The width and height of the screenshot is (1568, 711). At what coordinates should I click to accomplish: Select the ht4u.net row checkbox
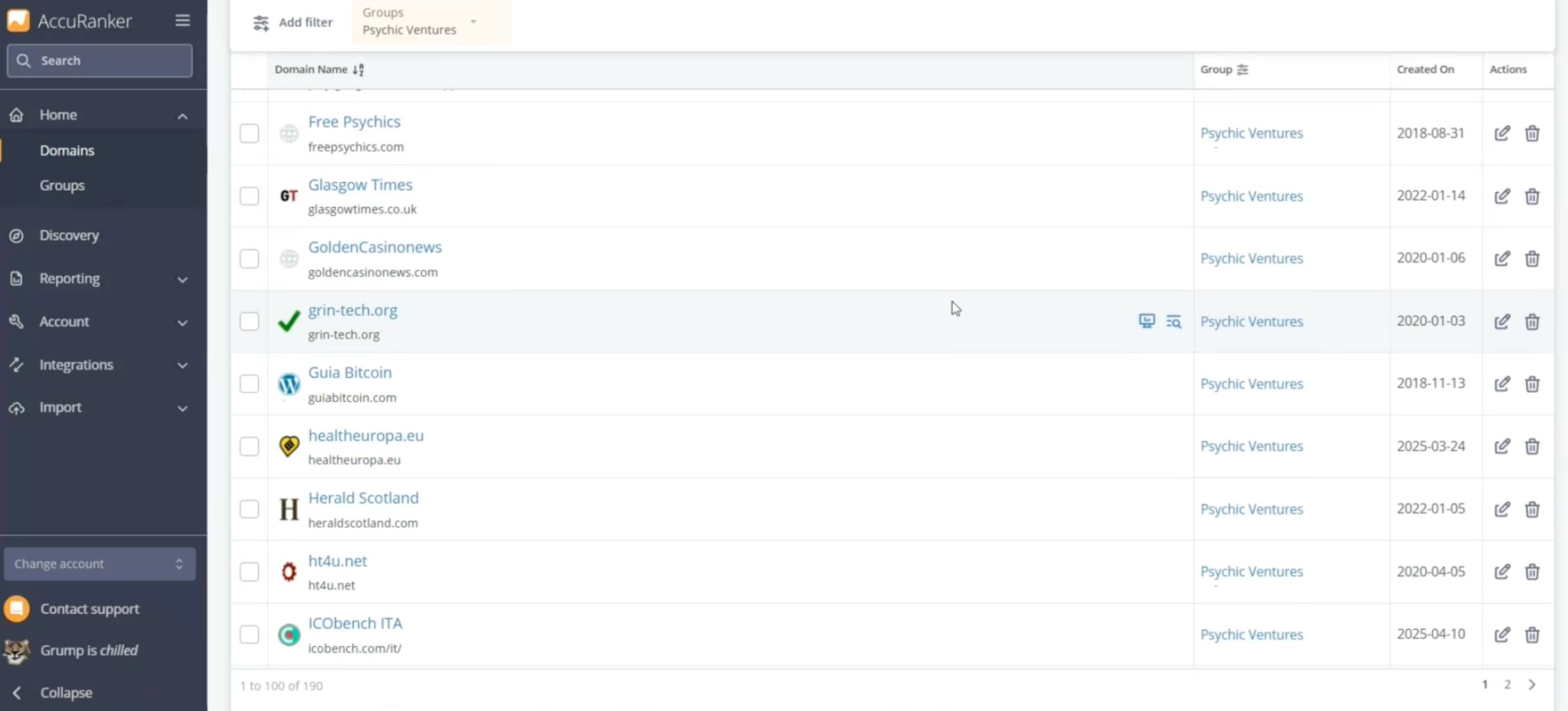[249, 572]
